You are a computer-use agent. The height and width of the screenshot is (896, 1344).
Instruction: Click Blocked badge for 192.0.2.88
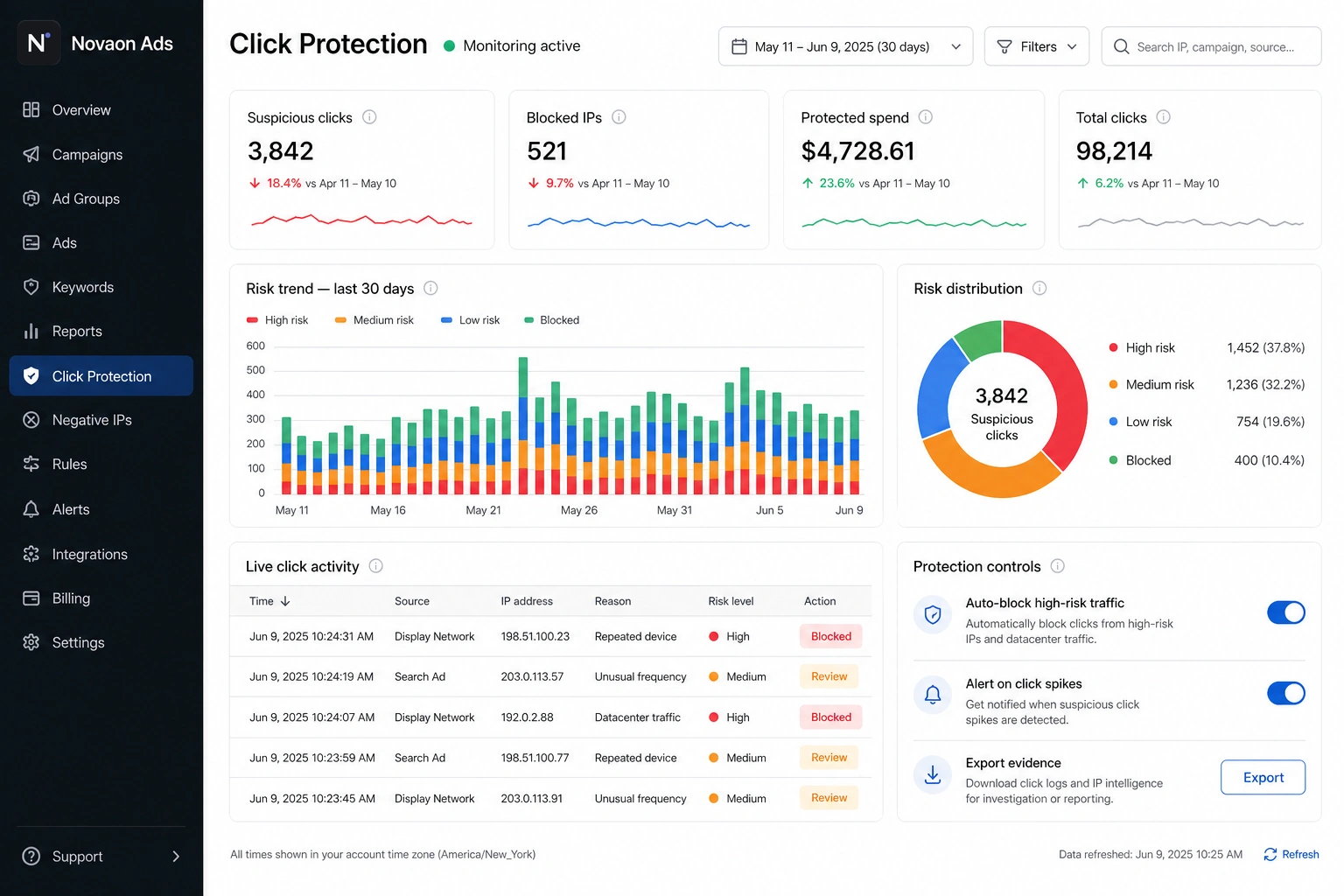tap(830, 717)
